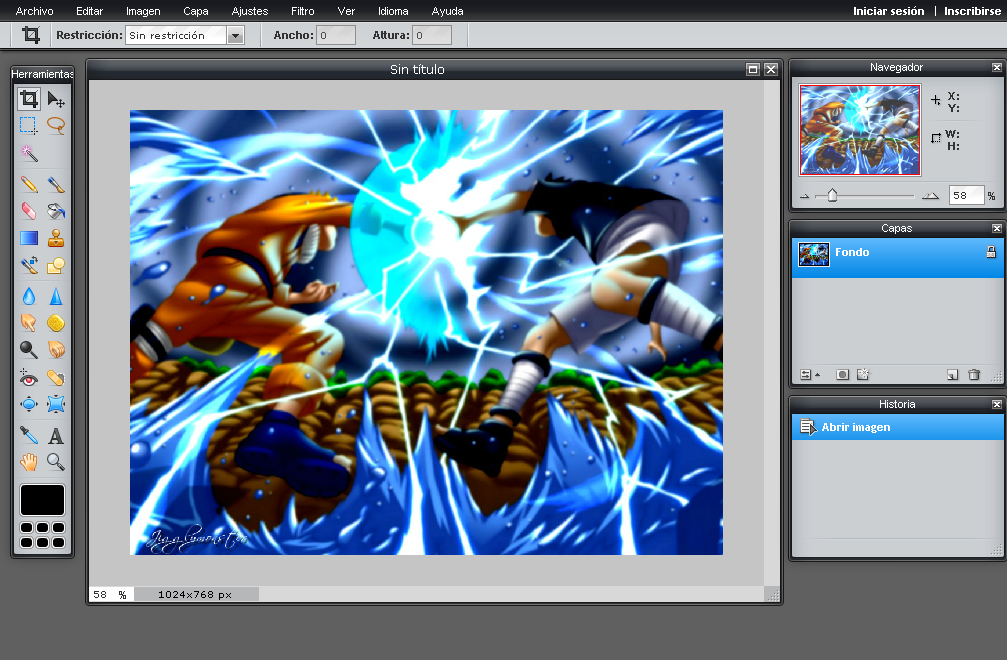The image size is (1007, 660).
Task: Click zoom-out mountain icon in Navegador
Action: 805,196
